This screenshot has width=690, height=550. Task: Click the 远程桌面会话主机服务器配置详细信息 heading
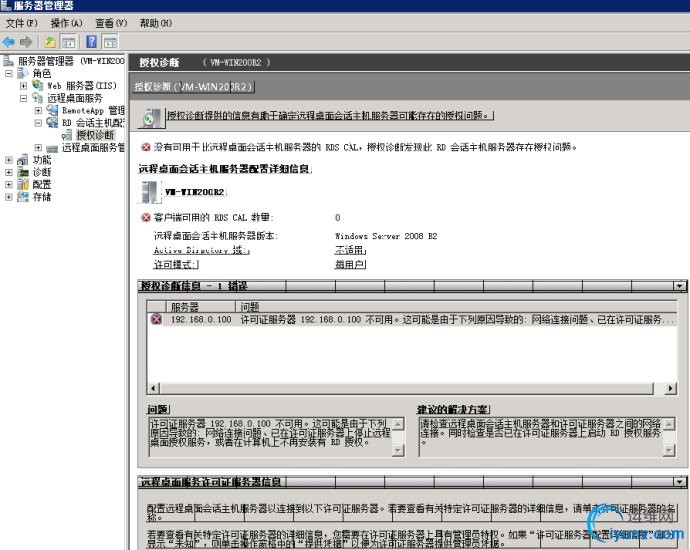224,169
